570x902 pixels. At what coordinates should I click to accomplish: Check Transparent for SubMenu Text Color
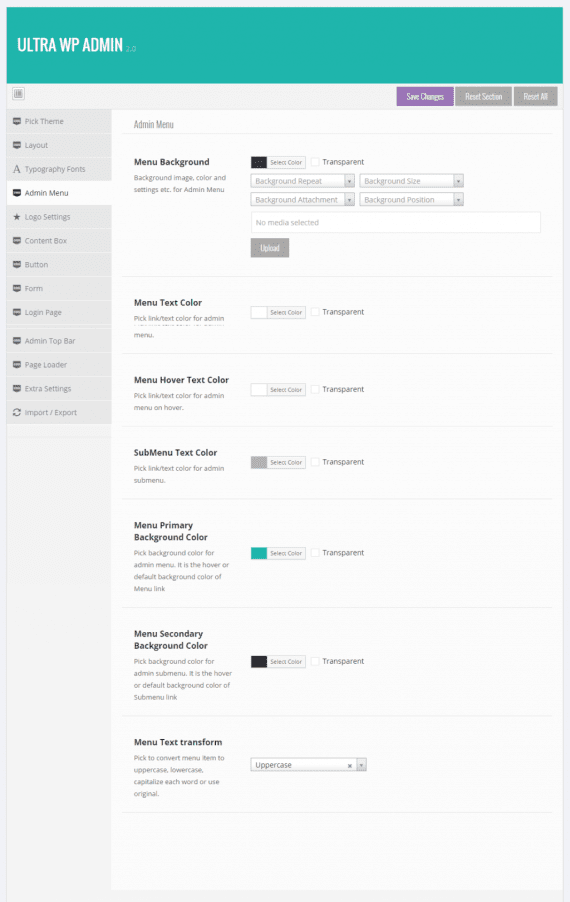pyautogui.click(x=315, y=462)
